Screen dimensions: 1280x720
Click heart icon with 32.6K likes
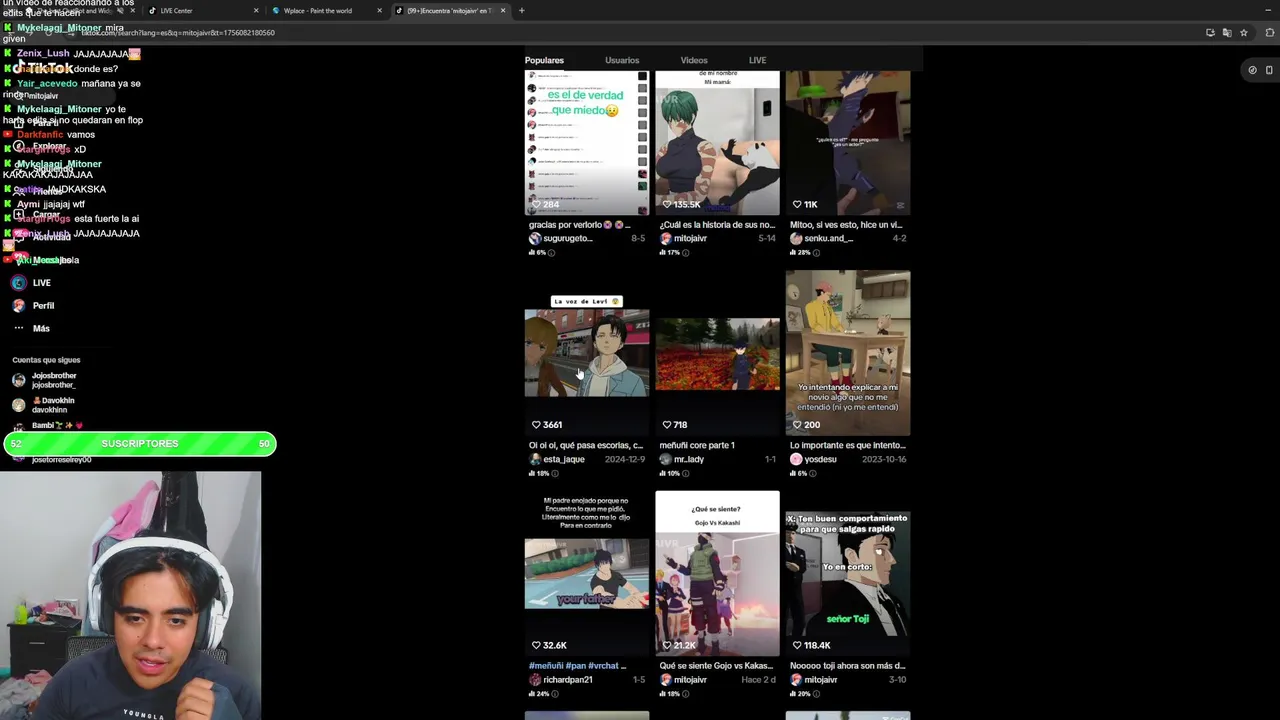point(536,645)
